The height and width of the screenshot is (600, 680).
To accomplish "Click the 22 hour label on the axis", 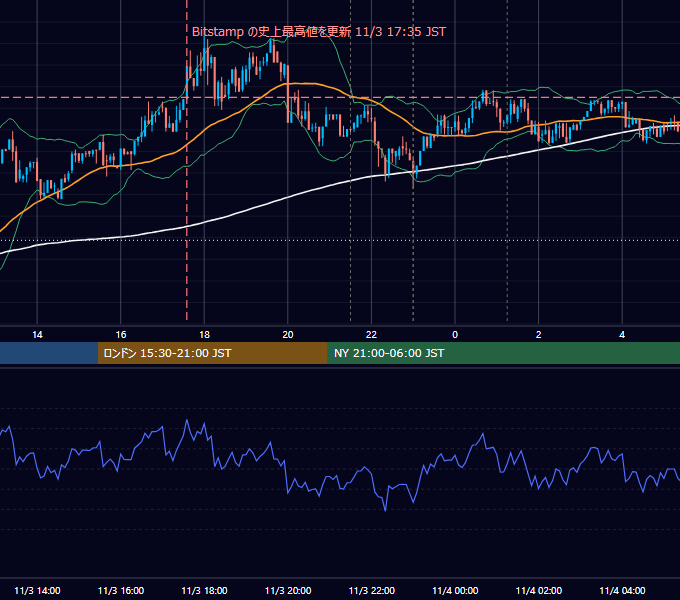I will pos(371,335).
